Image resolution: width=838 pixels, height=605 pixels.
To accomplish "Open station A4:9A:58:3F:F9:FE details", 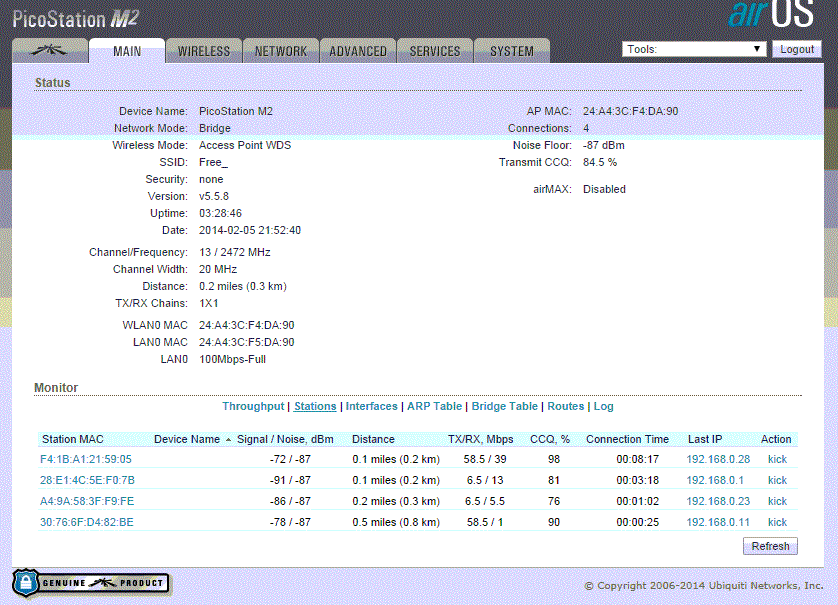I will coord(87,501).
